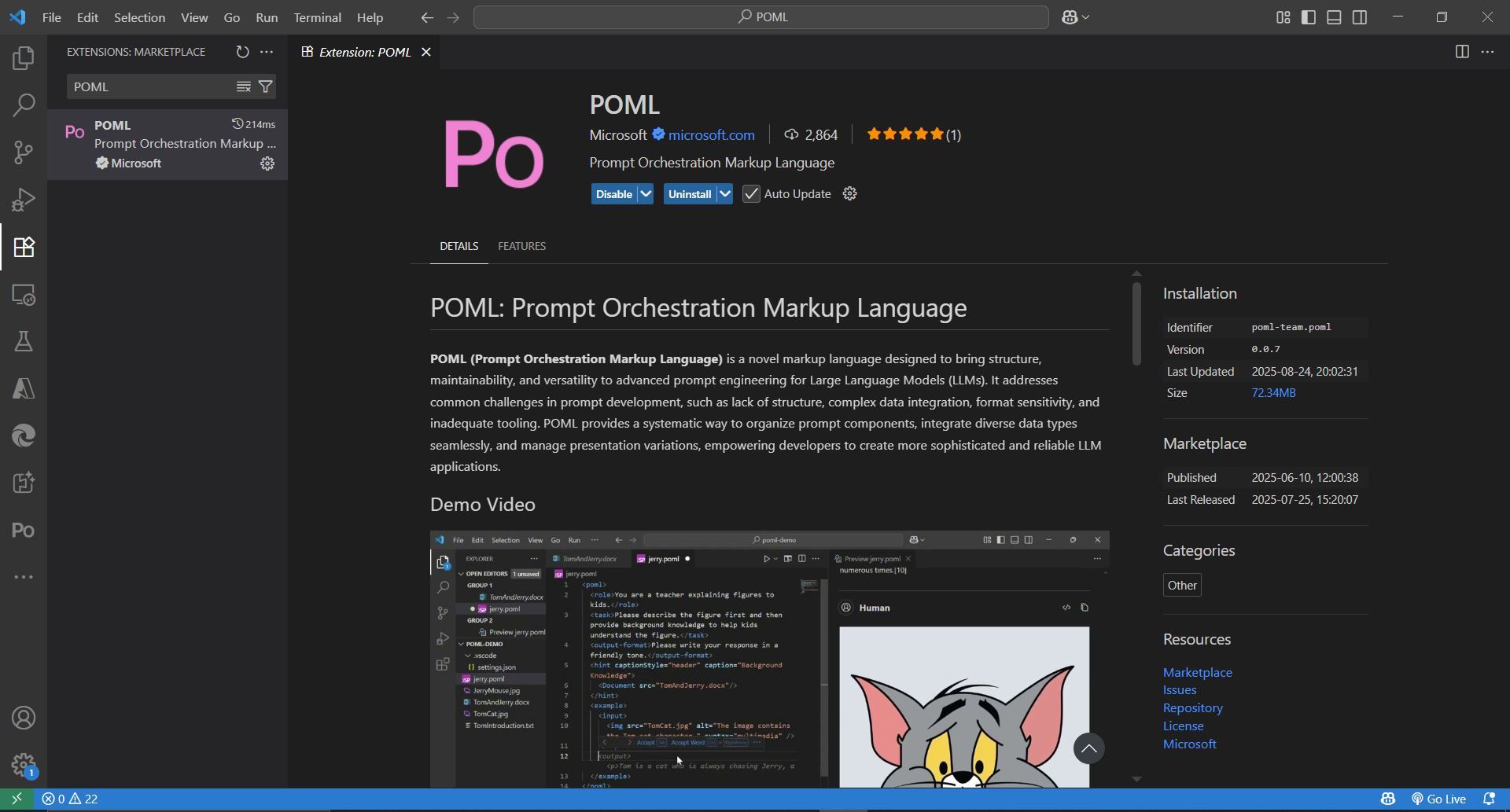Image resolution: width=1510 pixels, height=812 pixels.
Task: Go back using title bar arrow
Action: (x=427, y=17)
